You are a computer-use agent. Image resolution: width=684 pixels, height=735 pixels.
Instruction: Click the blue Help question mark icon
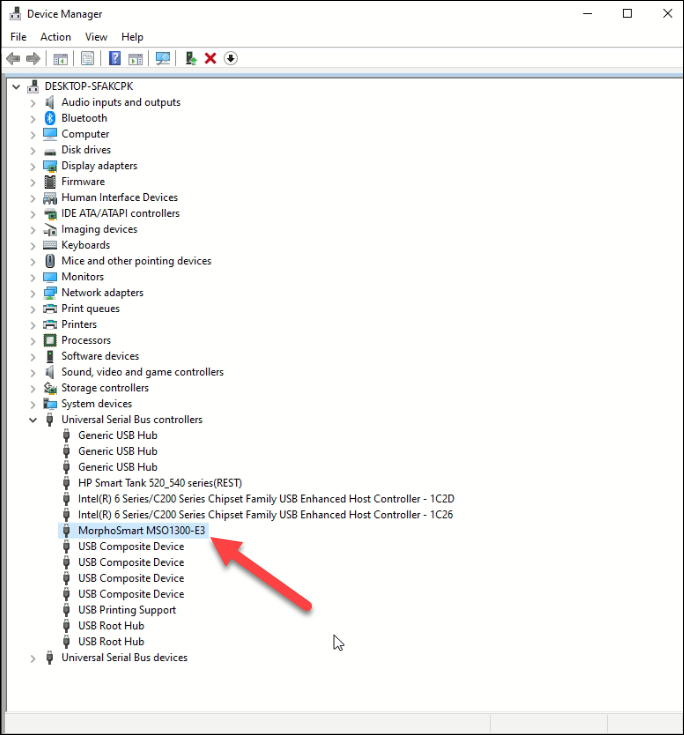115,59
